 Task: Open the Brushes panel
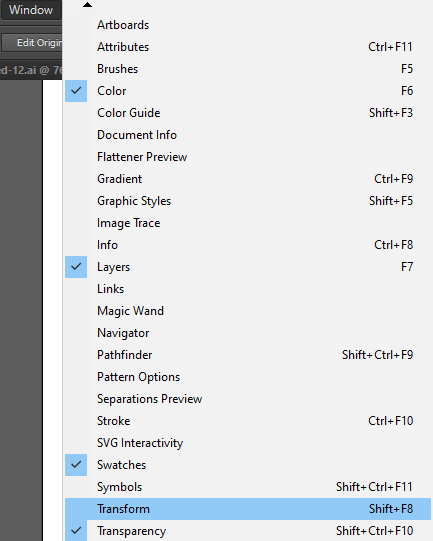(248, 69)
